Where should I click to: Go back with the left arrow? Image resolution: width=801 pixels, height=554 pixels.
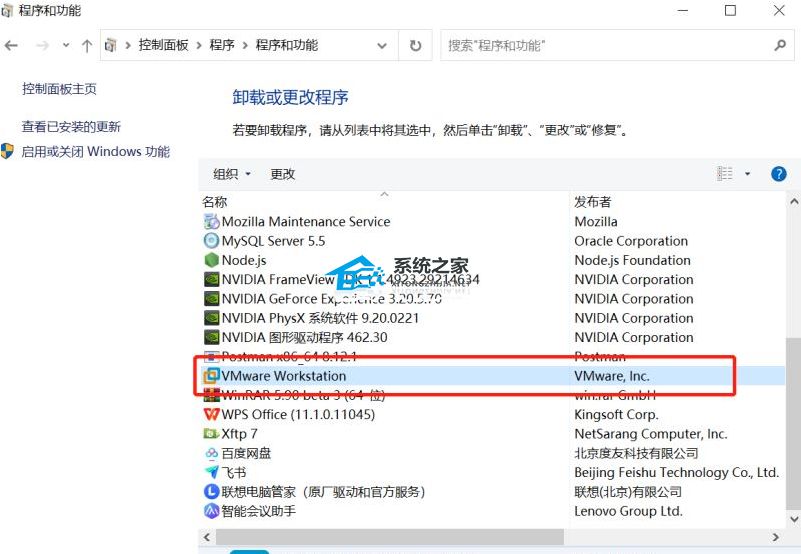click(11, 45)
